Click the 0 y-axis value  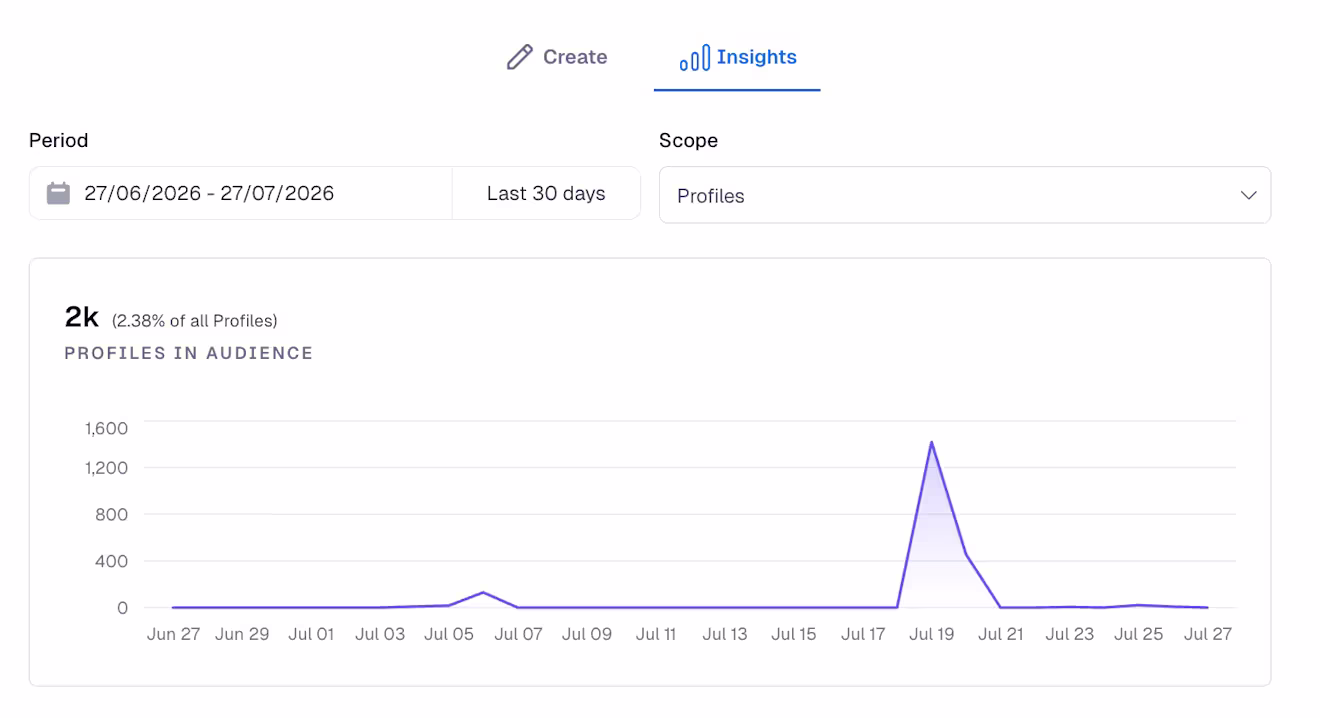(x=123, y=608)
